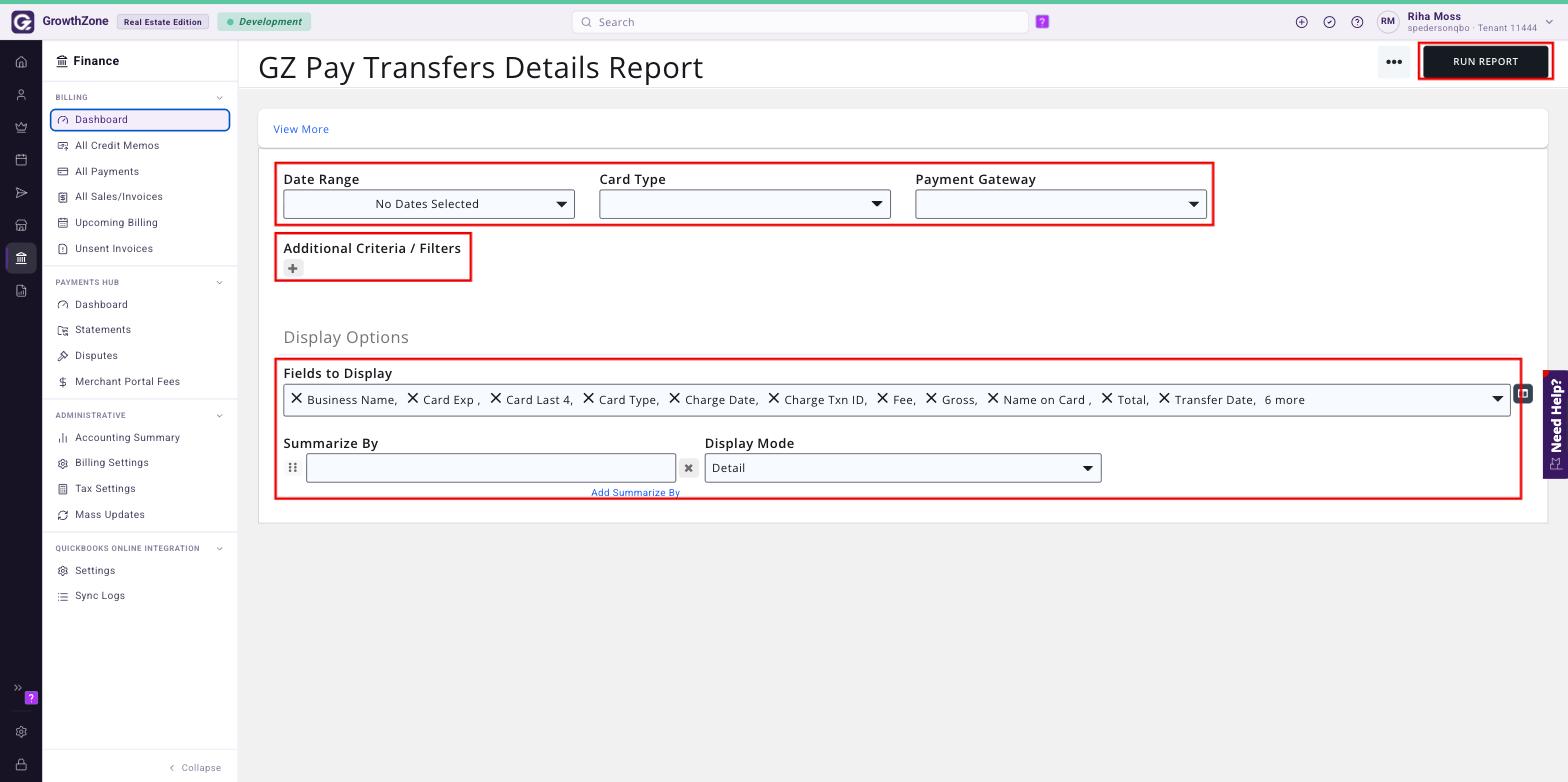Remove Business Name from Fields to Display
The width and height of the screenshot is (1568, 782).
296,398
